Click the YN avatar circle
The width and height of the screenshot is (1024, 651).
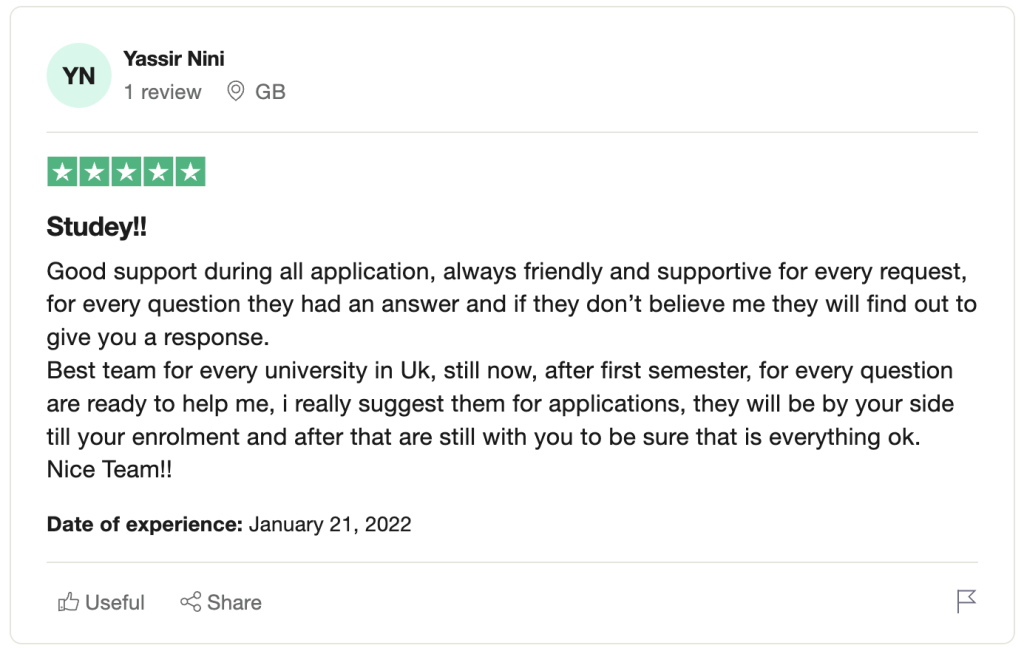click(x=79, y=76)
